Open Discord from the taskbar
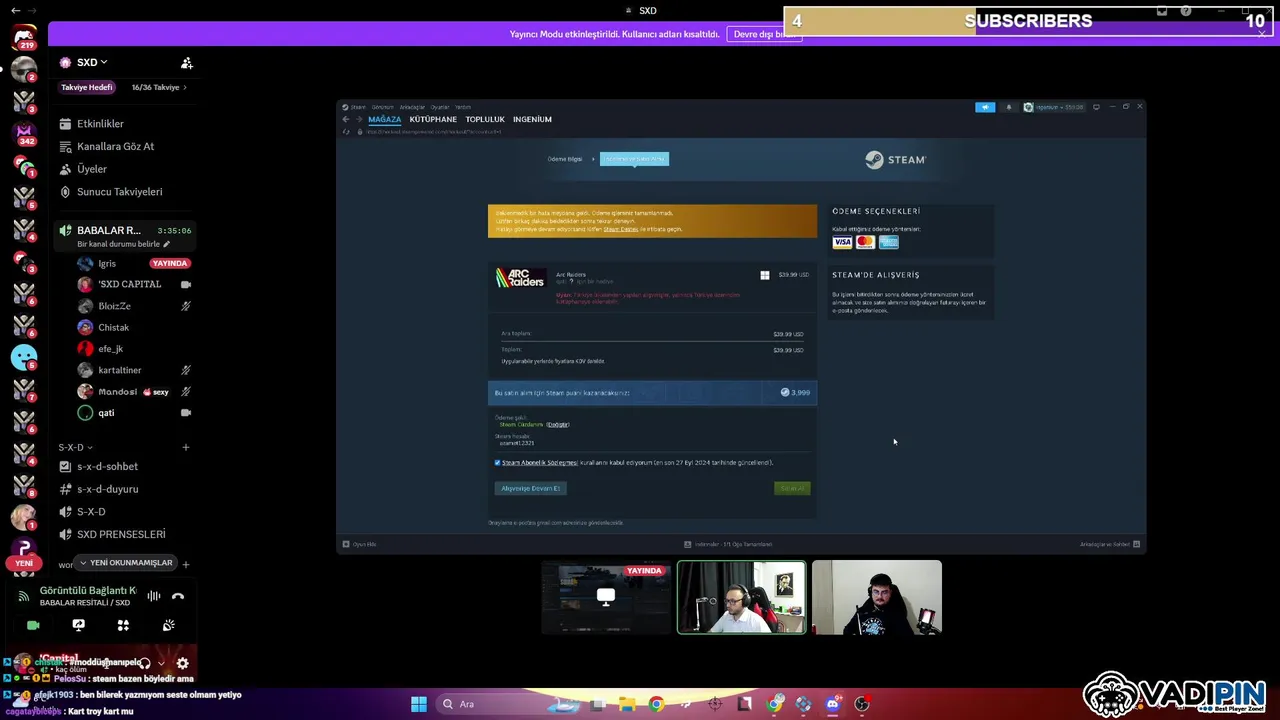1280x720 pixels. tap(832, 704)
